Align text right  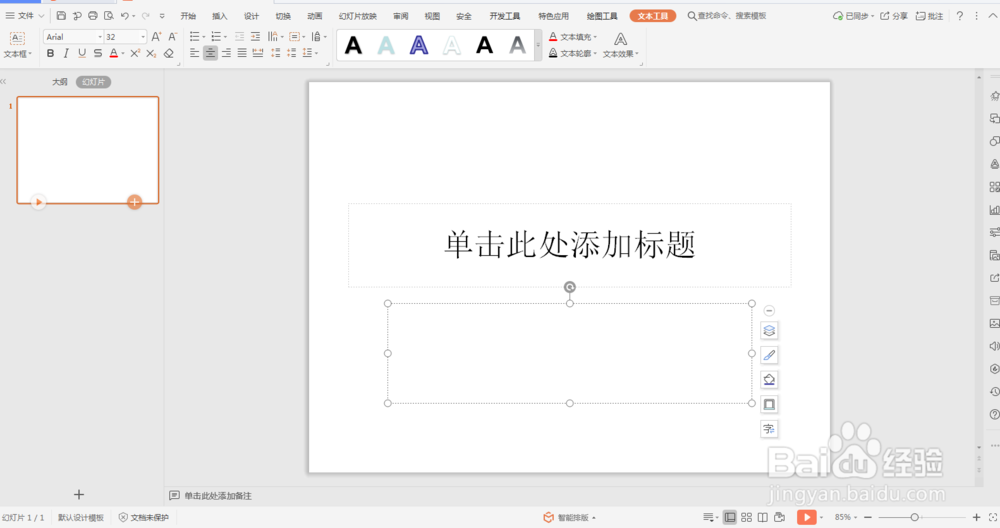click(226, 54)
